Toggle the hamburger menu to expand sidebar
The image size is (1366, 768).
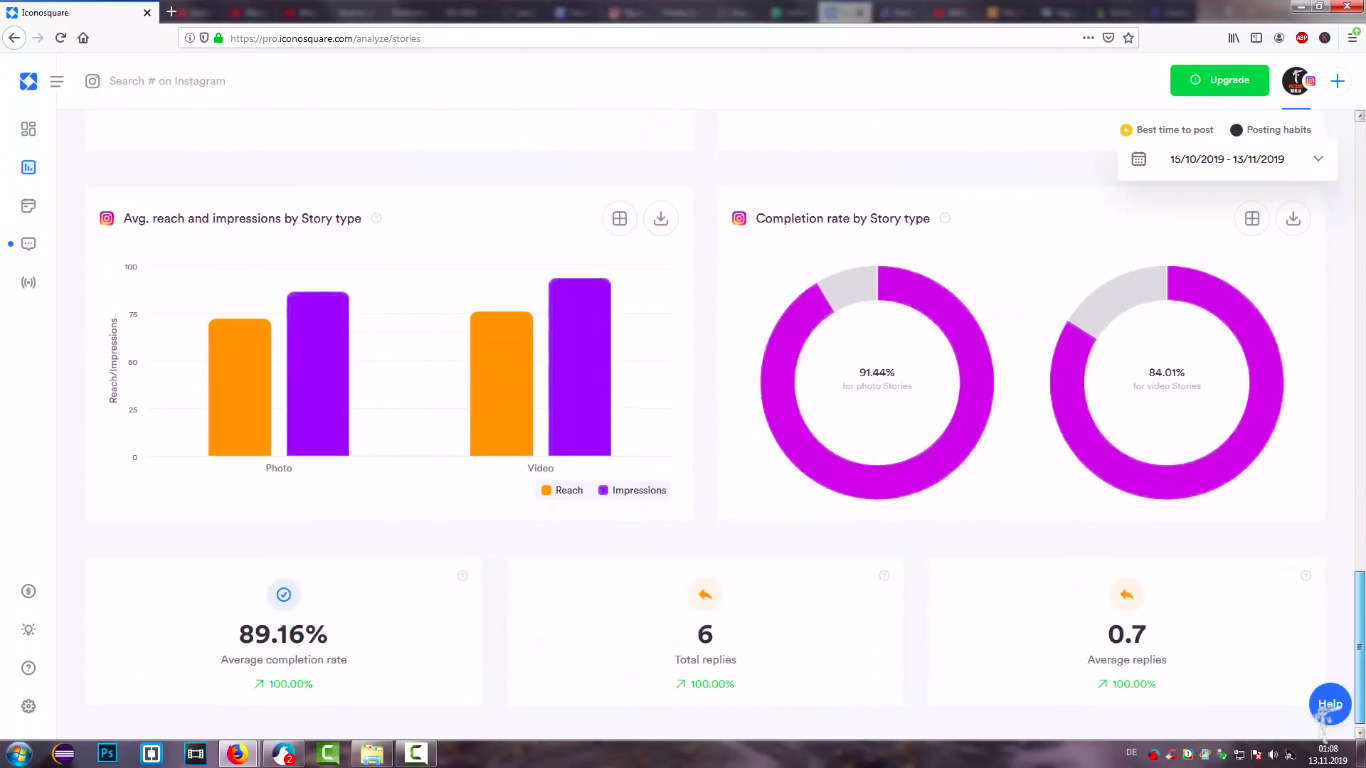pos(57,81)
